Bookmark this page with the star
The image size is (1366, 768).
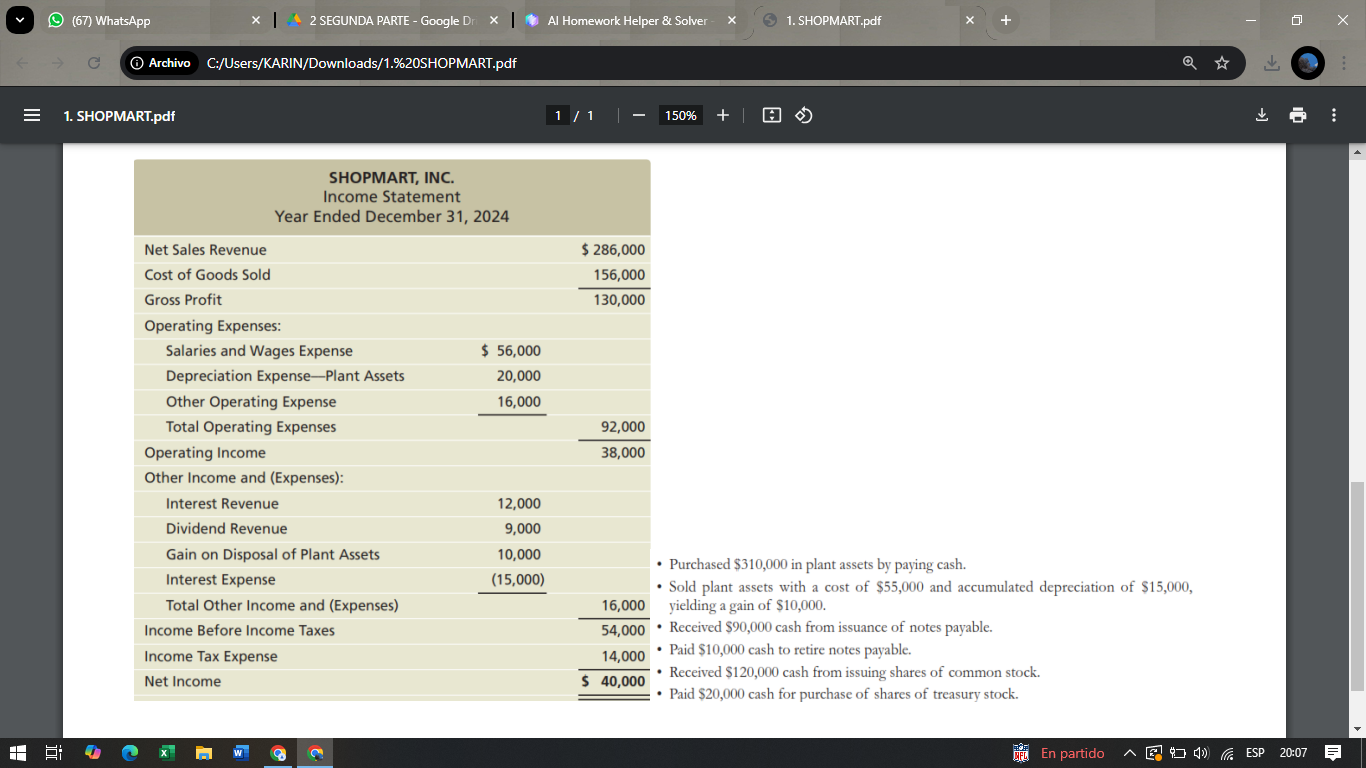[x=1221, y=63]
